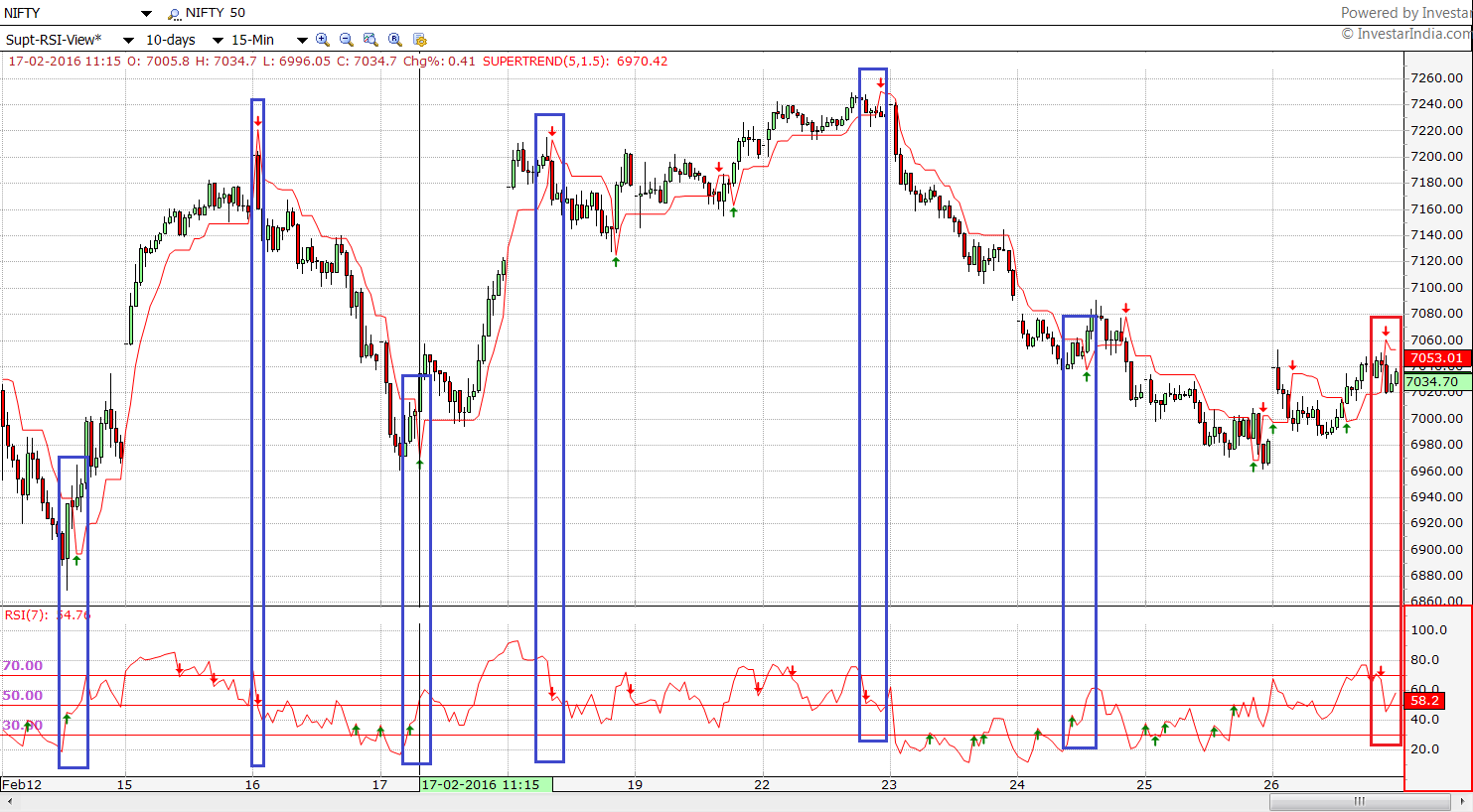Click the 20.0 RSI axis label
Screen dimensions: 1473x812
click(x=1425, y=748)
